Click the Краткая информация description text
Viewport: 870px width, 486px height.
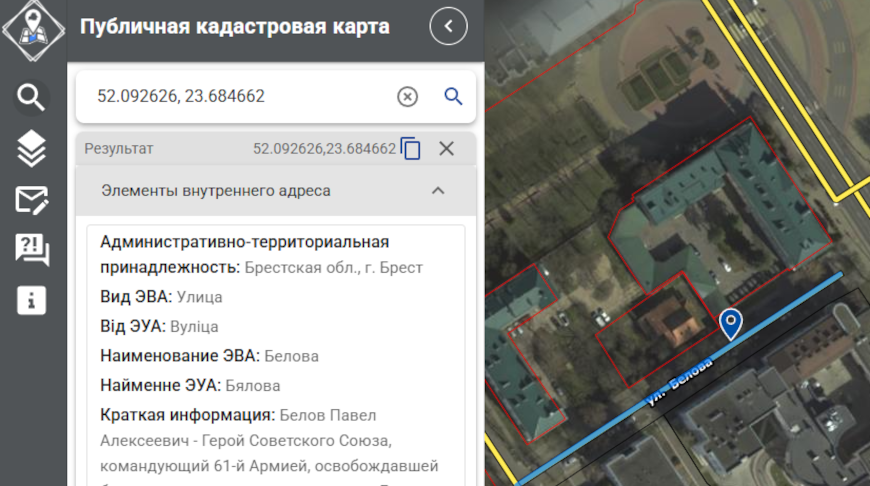coord(270,440)
